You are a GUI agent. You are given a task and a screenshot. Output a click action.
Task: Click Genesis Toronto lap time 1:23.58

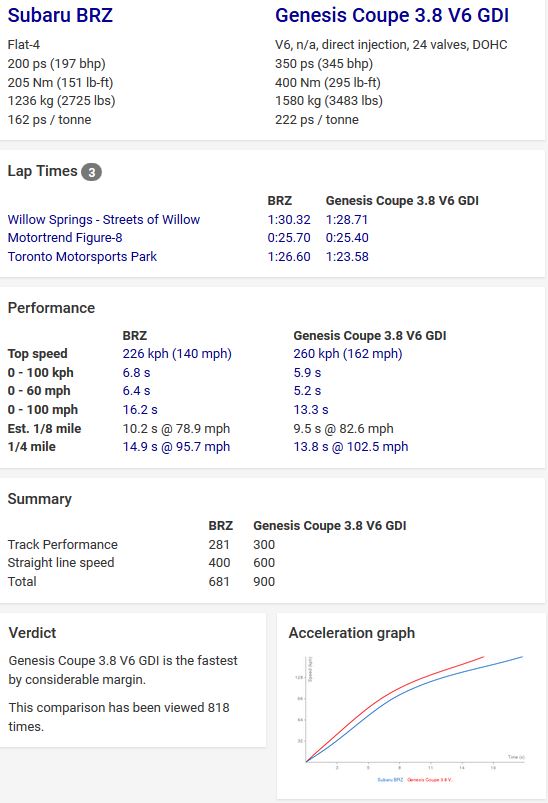point(347,257)
